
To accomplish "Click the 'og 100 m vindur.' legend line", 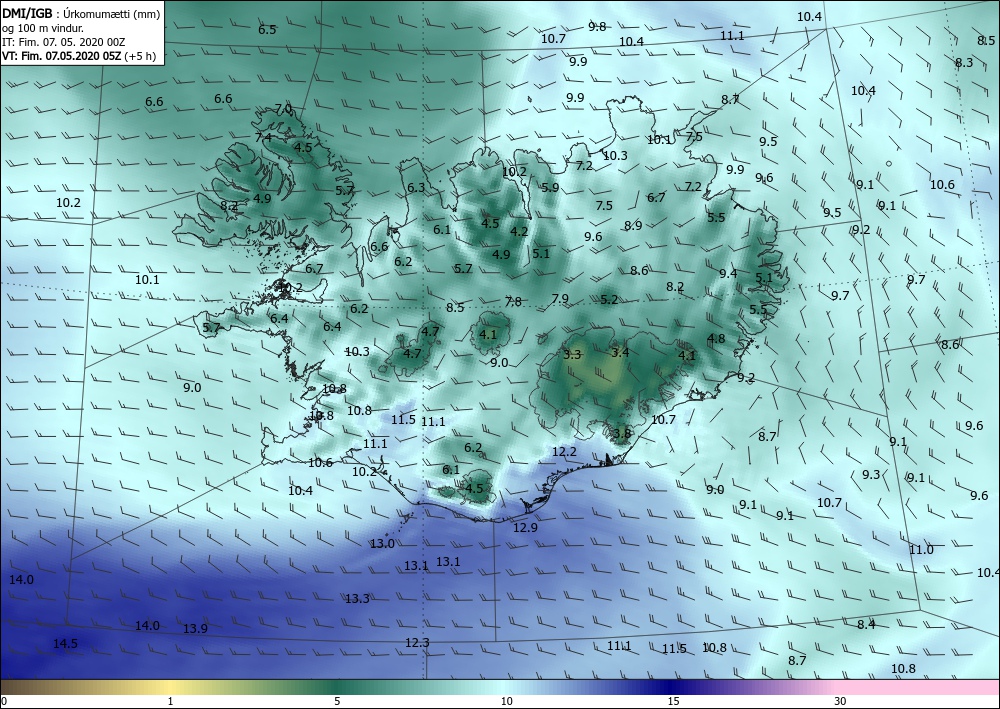I will coord(43,29).
